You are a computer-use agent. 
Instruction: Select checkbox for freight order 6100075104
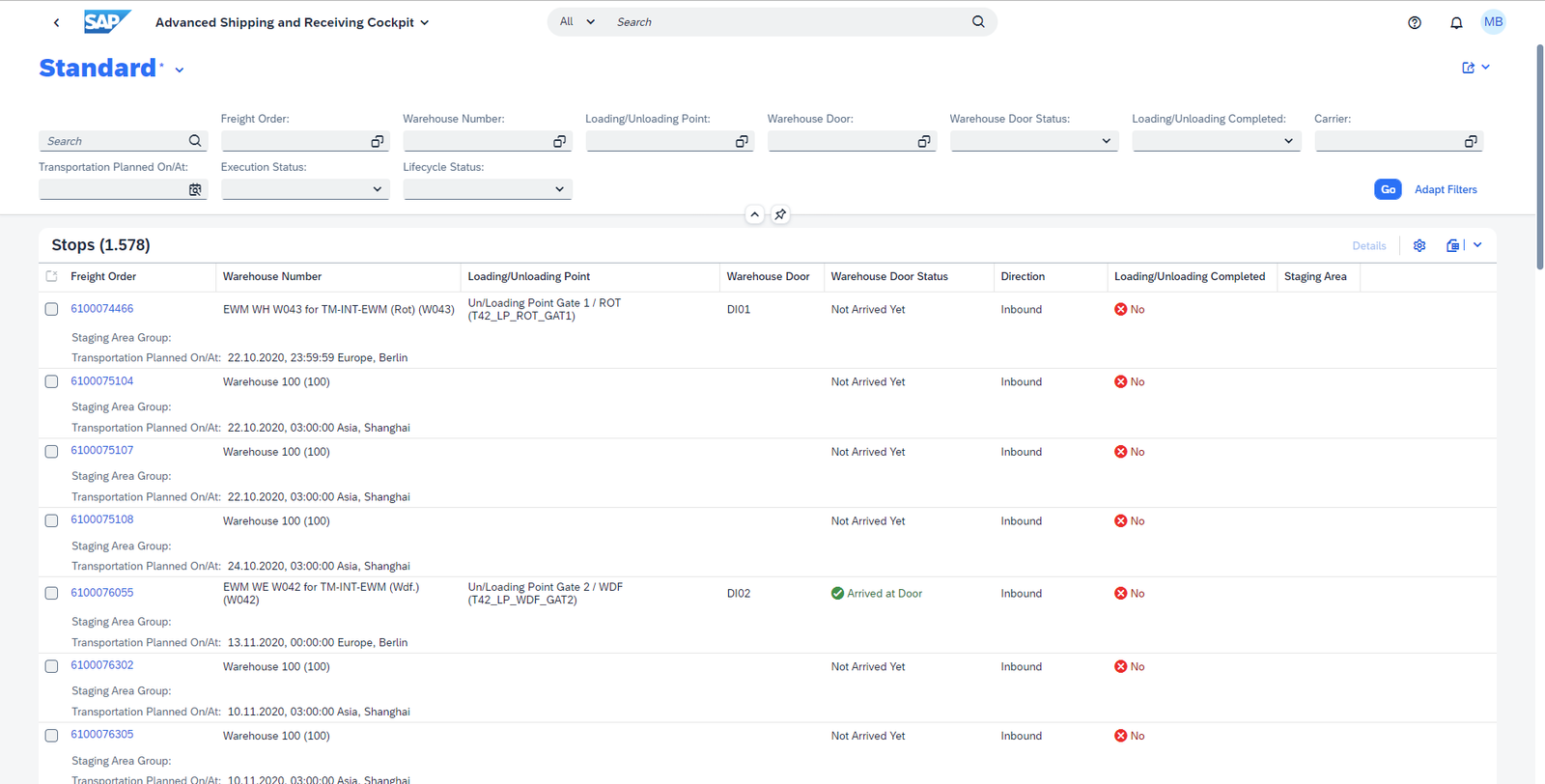coord(52,381)
